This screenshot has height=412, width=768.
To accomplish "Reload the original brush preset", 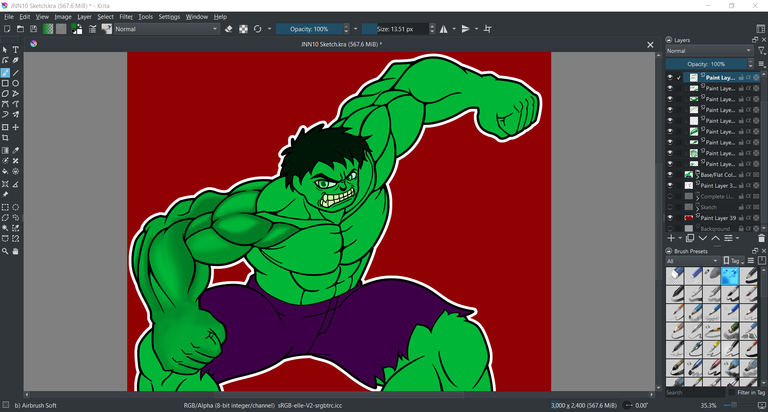I will point(258,29).
